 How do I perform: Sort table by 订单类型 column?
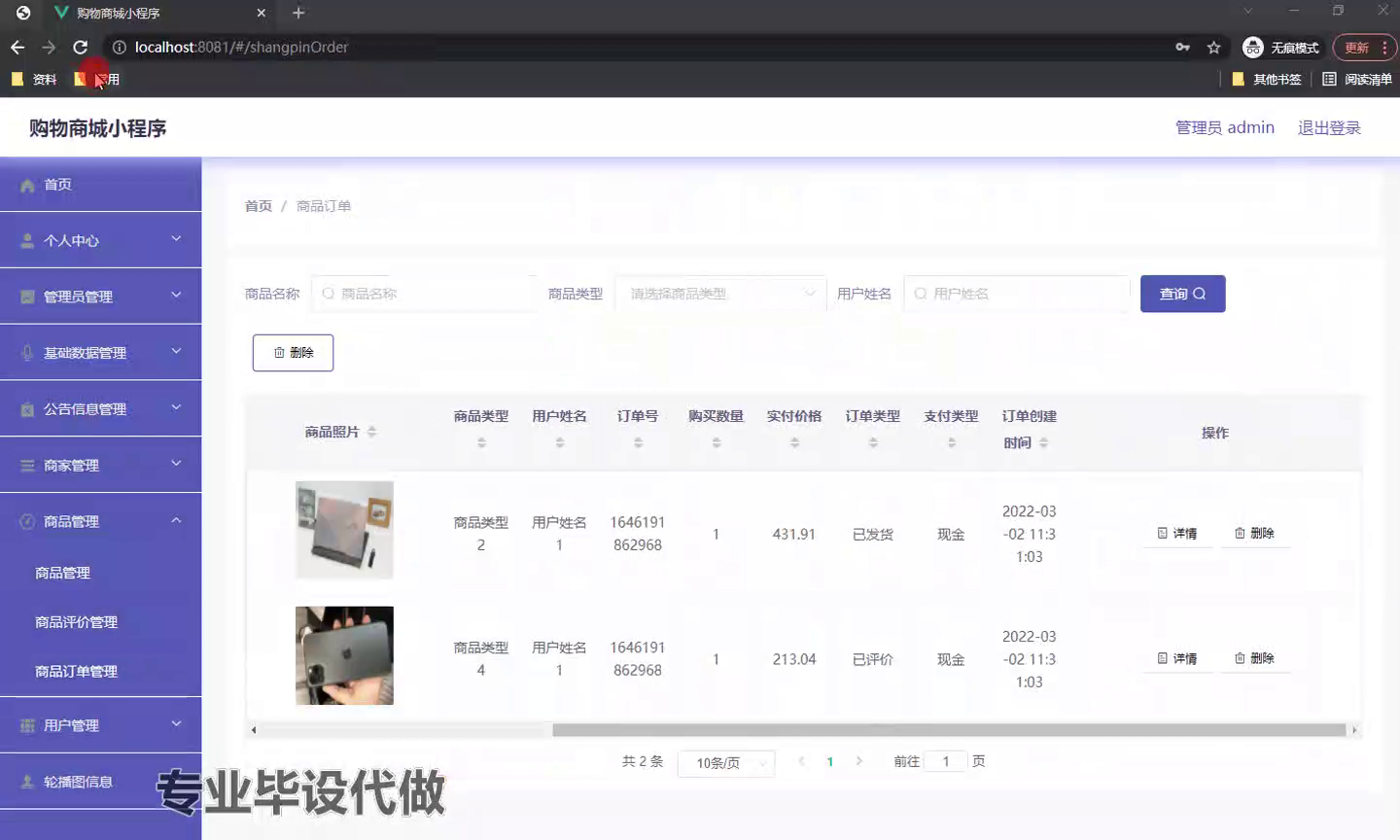(873, 442)
